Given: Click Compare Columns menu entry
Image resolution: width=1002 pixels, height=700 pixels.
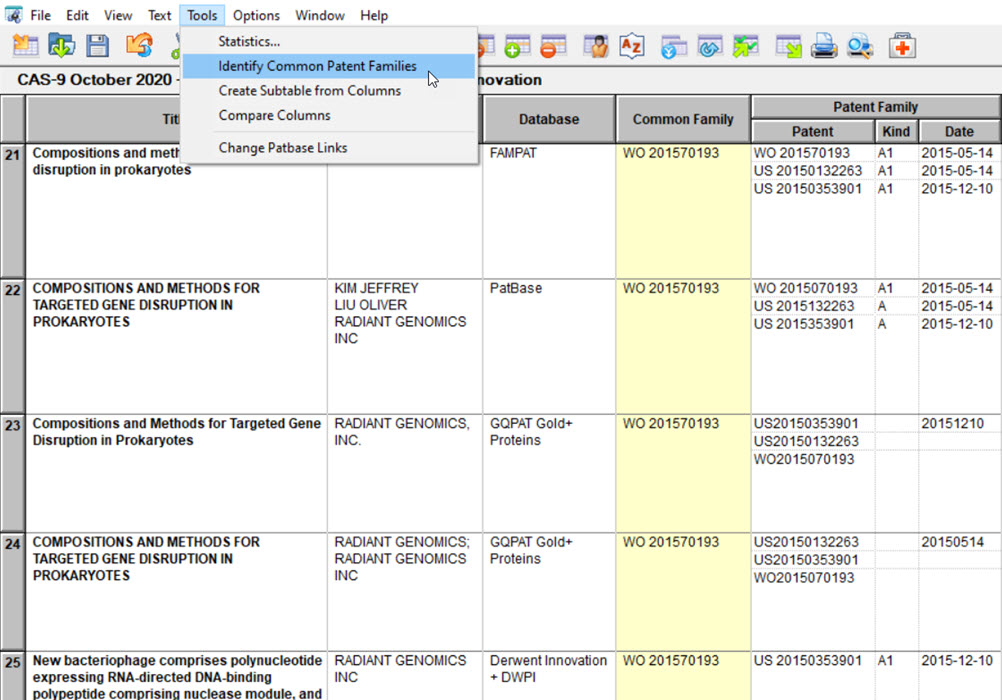Looking at the screenshot, I should (x=274, y=115).
